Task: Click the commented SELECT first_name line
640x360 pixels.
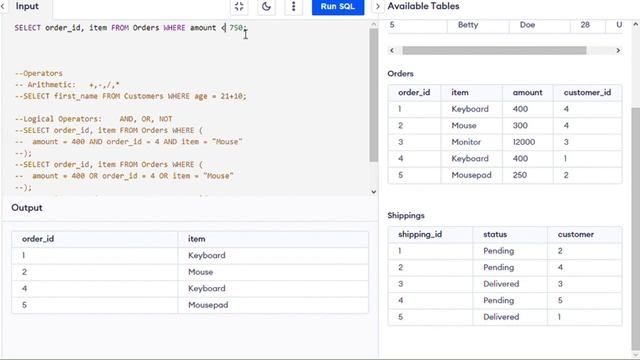Action: point(131,96)
